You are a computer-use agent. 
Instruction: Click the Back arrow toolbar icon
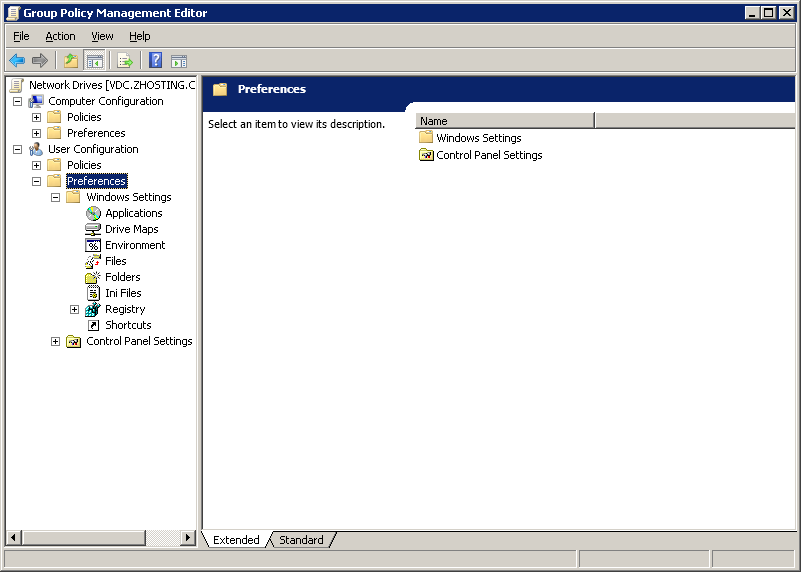[17, 60]
